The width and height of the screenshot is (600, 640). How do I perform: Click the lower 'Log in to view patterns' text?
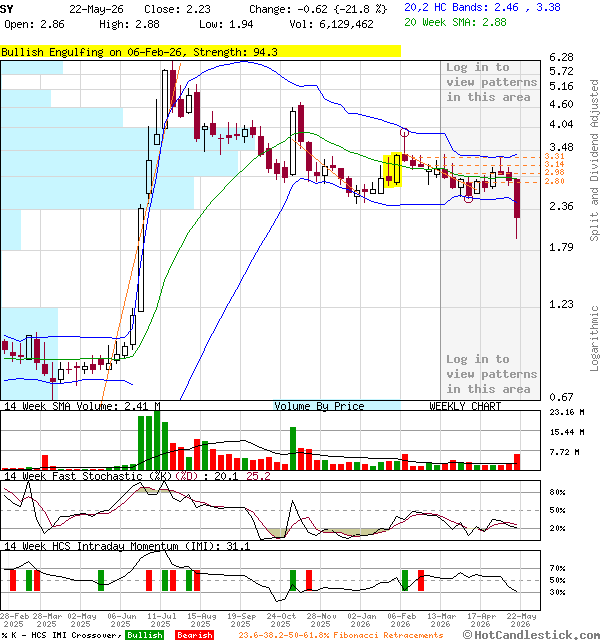(x=491, y=374)
